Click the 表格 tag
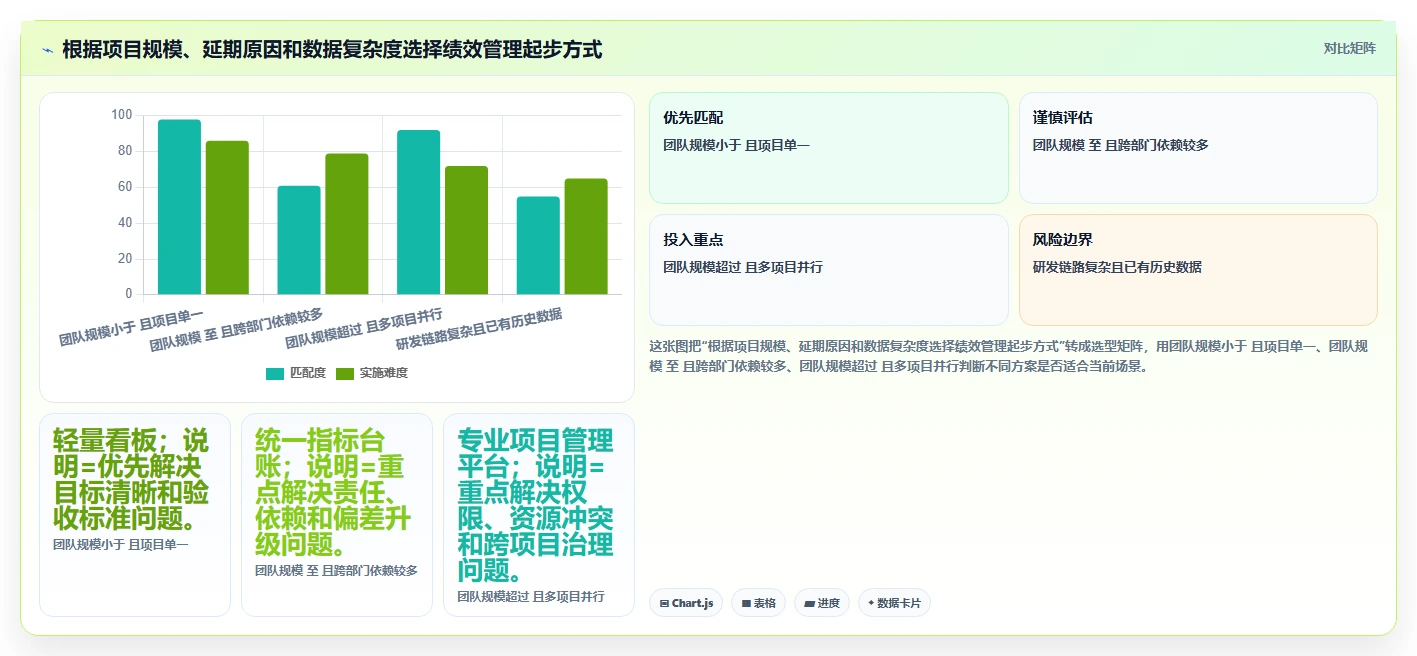Screen dimensions: 1417x656 point(758,603)
